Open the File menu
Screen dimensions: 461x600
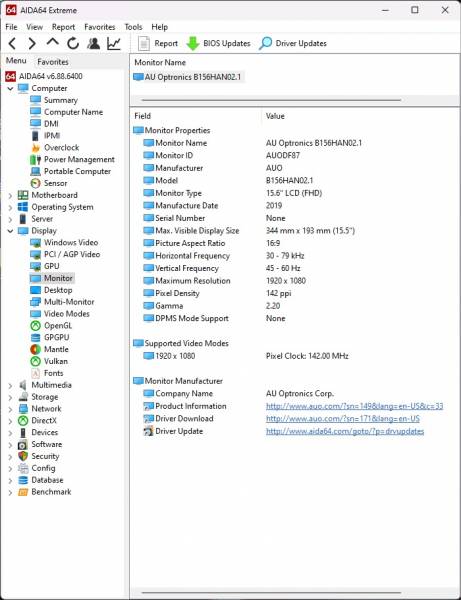pos(11,27)
